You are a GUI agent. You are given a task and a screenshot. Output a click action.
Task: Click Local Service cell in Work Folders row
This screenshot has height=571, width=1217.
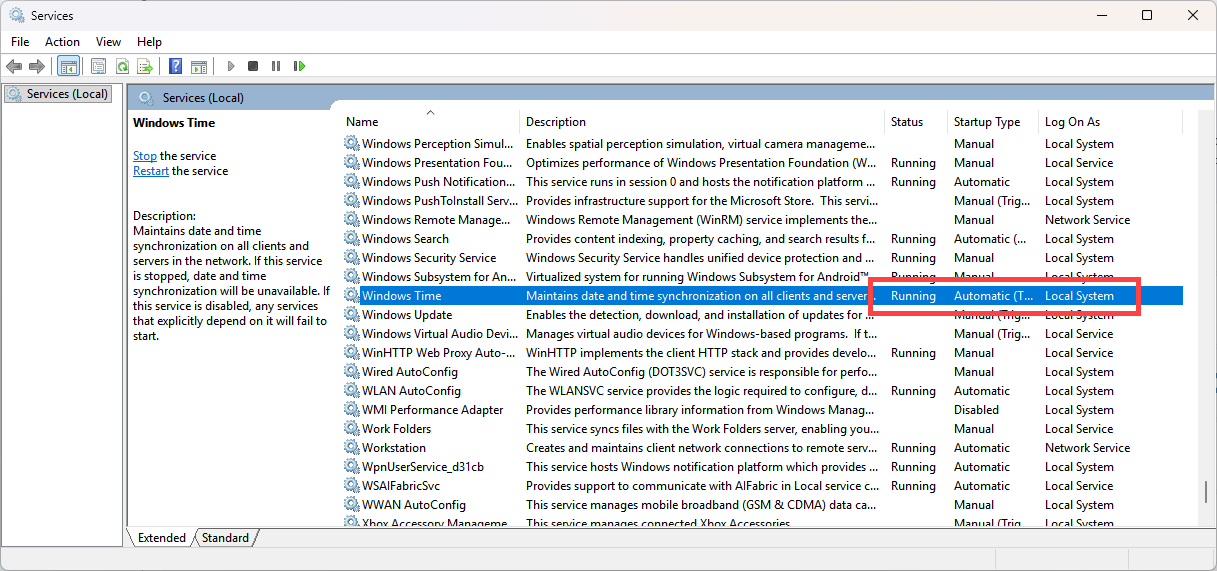(x=1079, y=429)
